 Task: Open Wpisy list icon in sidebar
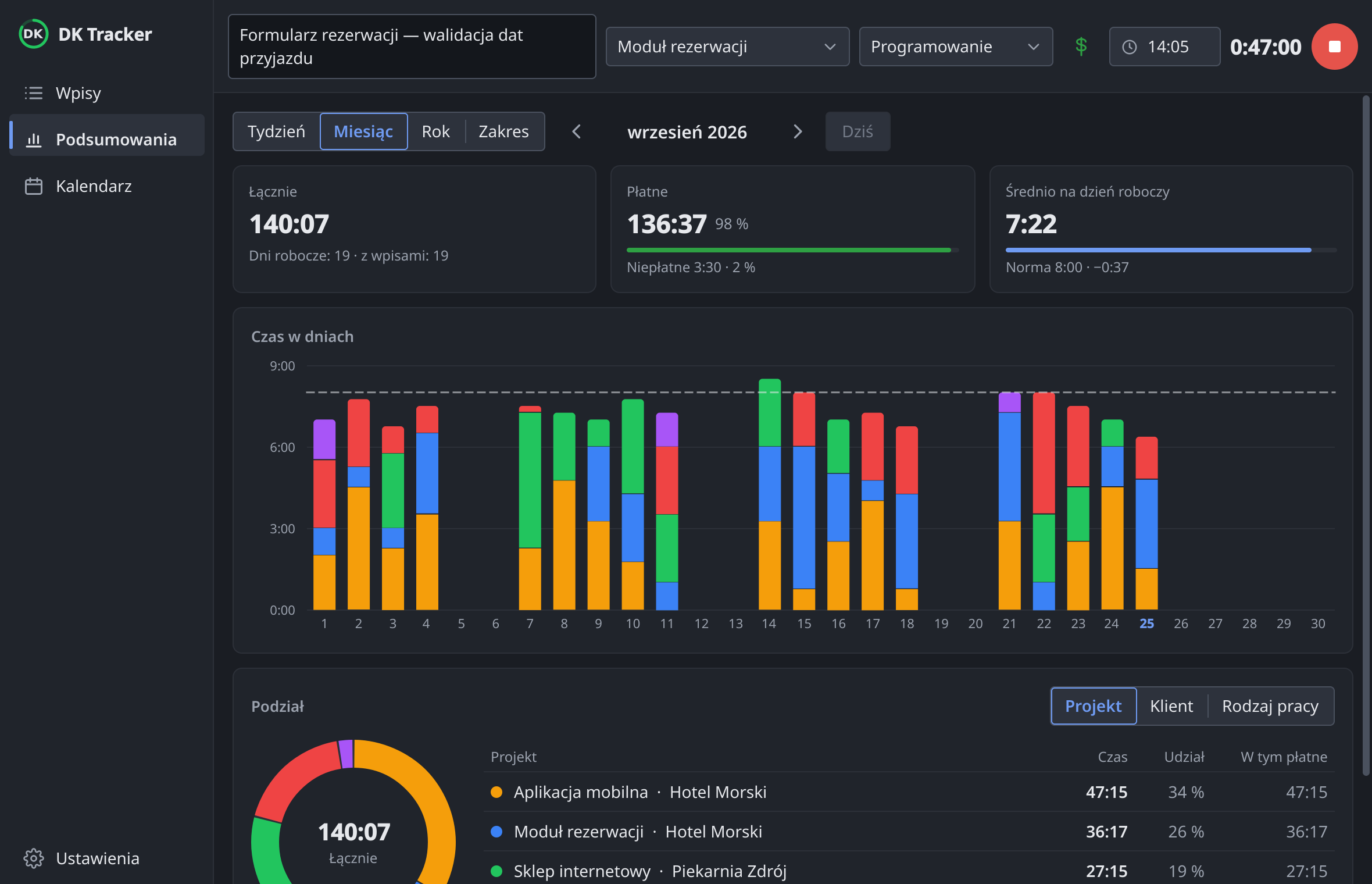coord(34,93)
